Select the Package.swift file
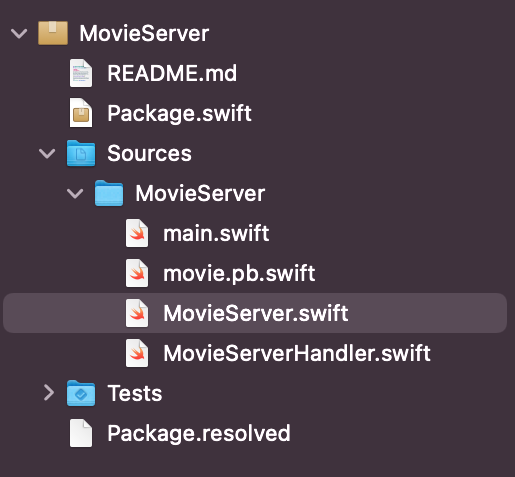The width and height of the screenshot is (515, 477). (179, 114)
